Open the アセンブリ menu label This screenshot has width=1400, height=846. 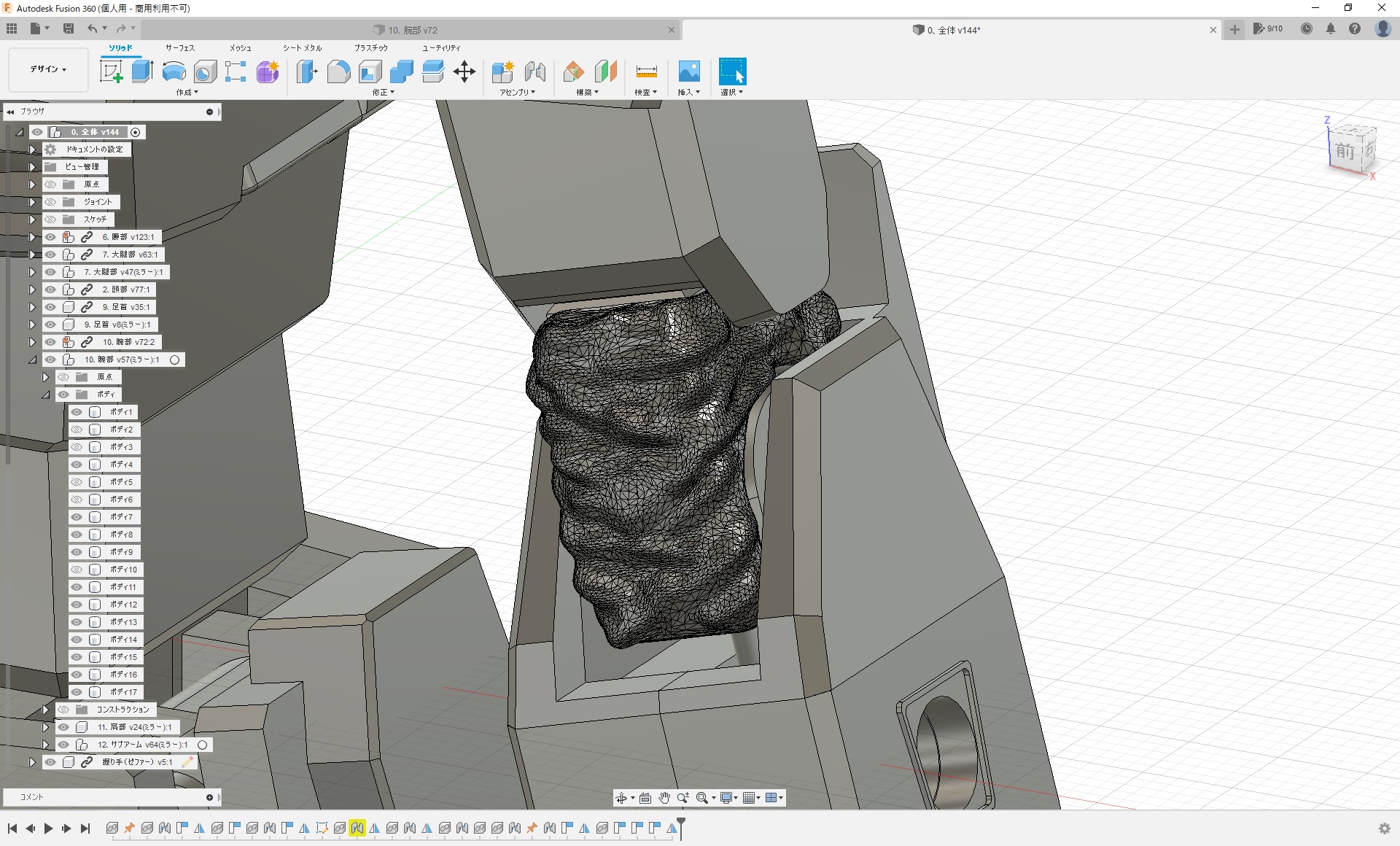coord(517,93)
